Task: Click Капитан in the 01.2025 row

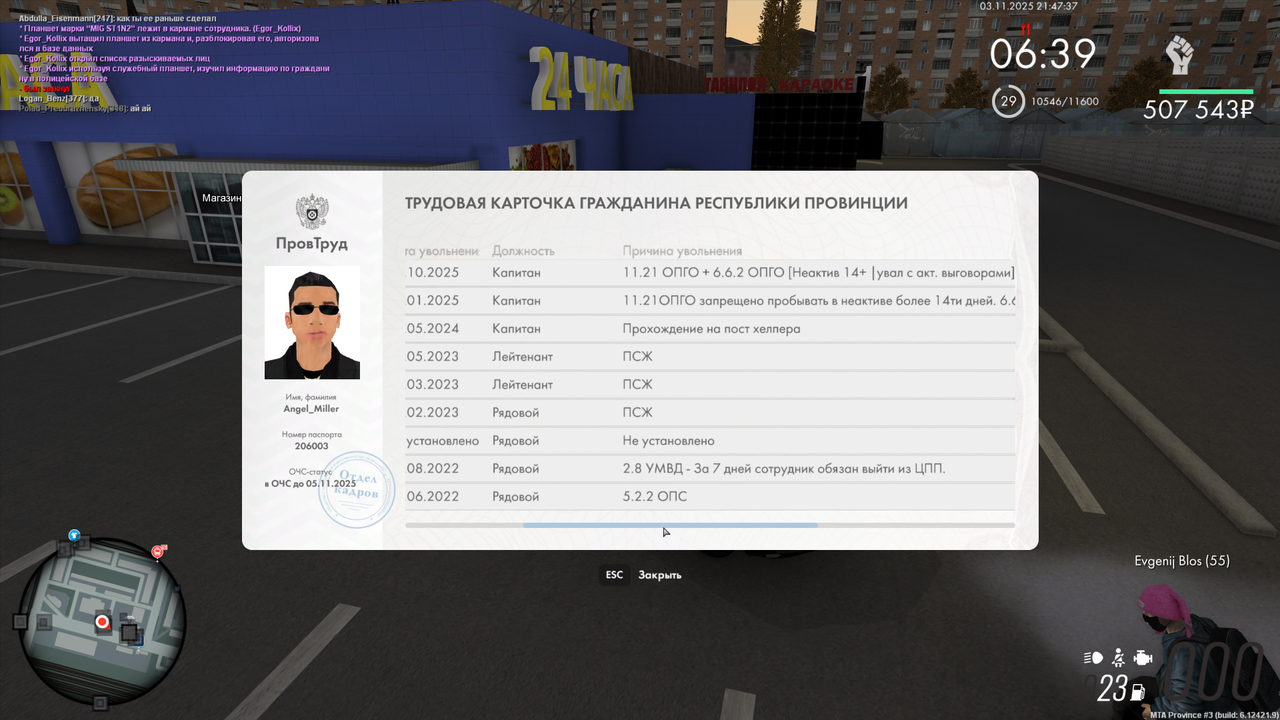Action: pyautogui.click(x=516, y=301)
